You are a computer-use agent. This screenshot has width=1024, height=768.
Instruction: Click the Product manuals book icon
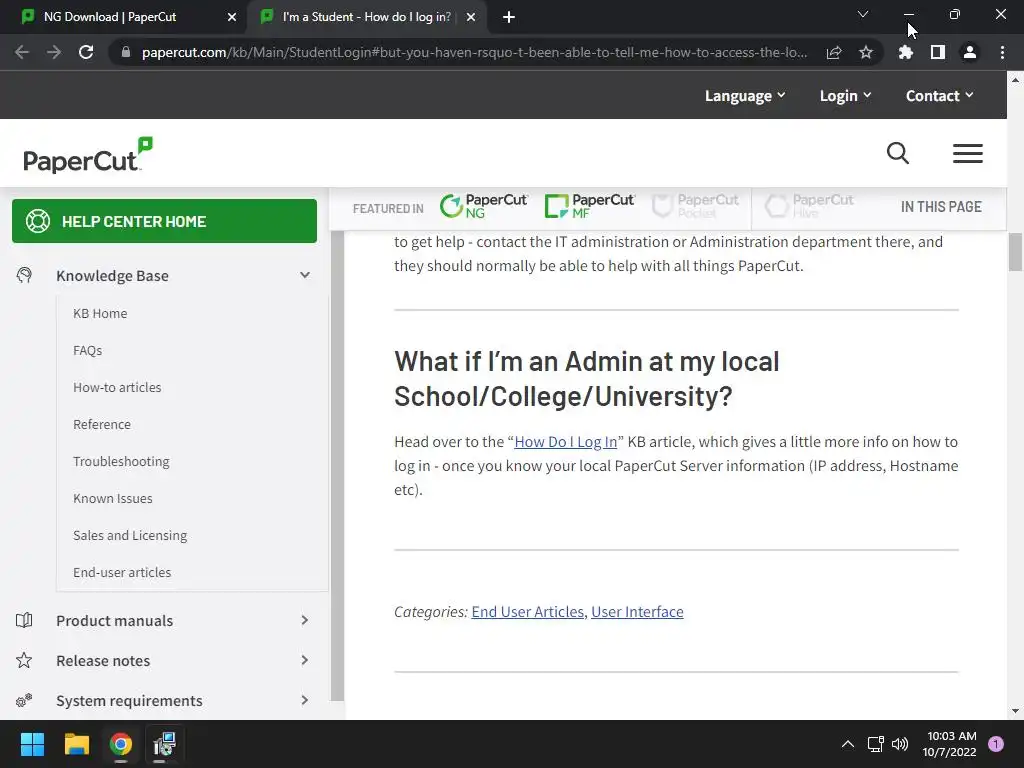click(24, 620)
